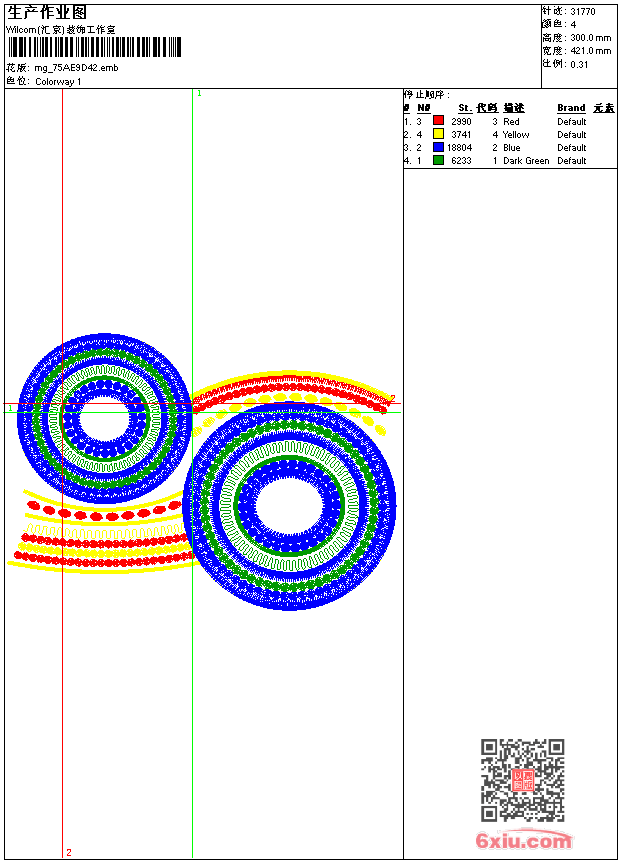Screen dimensions: 620x860
Task: Click stitch count "18804" in the Blue row
Action: tap(459, 148)
